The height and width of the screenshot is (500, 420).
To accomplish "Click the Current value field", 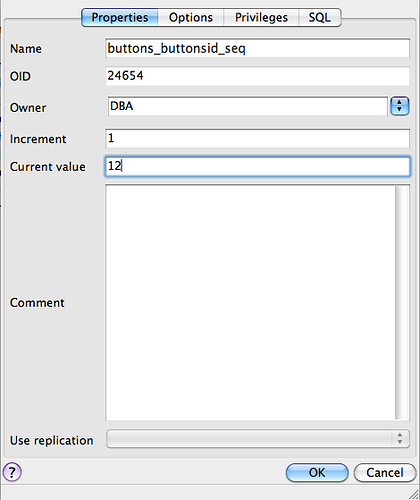I will point(257,166).
